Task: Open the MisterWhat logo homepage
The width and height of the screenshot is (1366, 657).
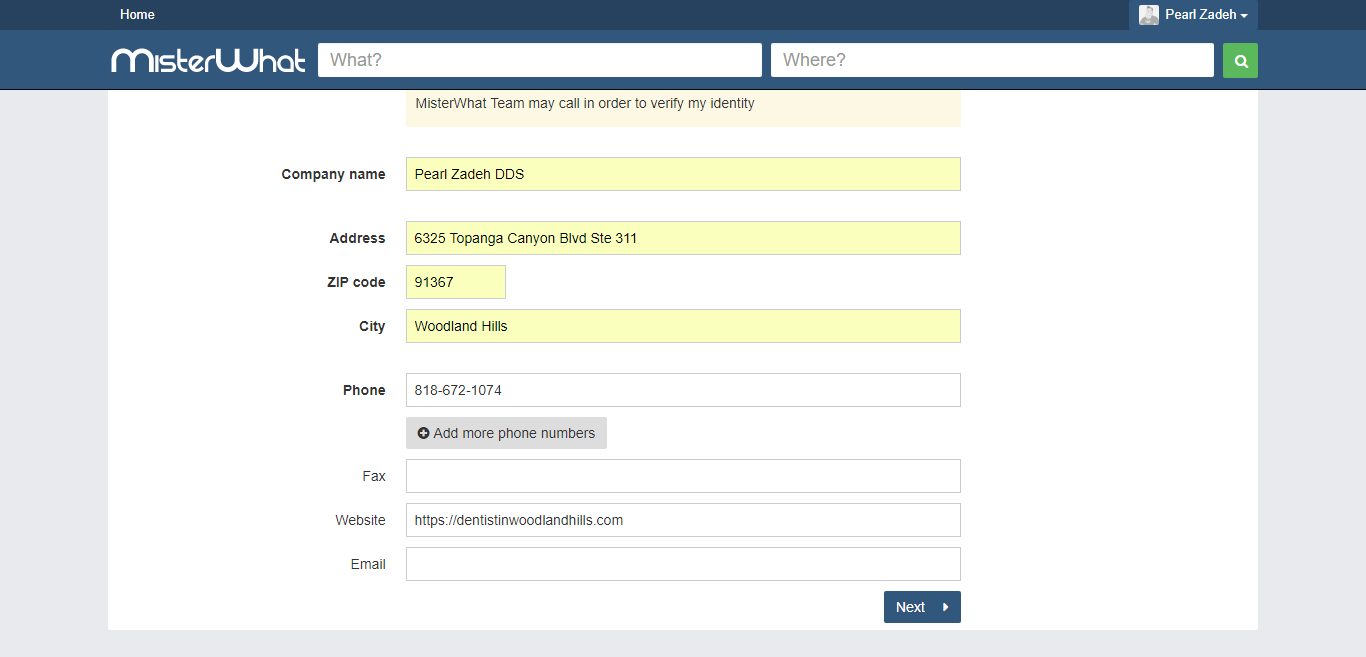Action: click(208, 61)
